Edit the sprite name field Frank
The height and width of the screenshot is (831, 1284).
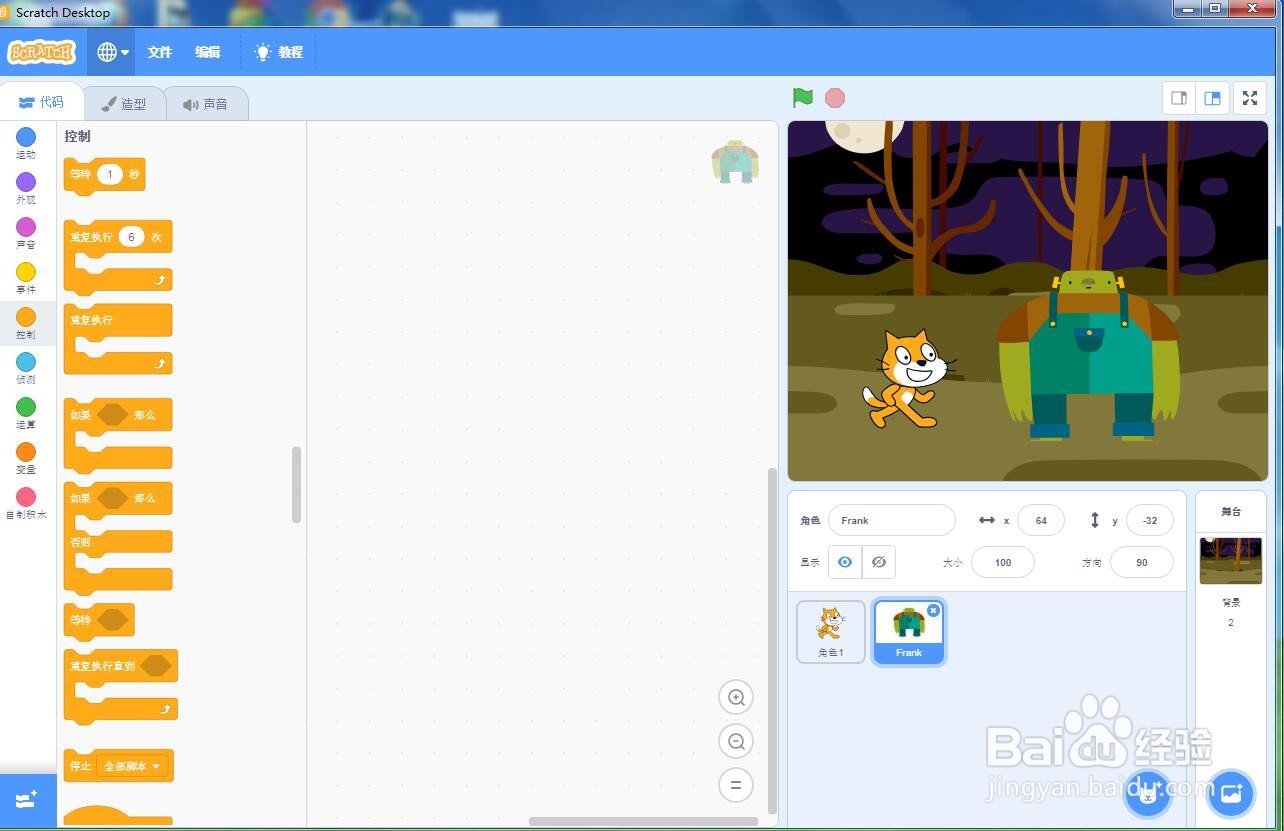coord(892,520)
